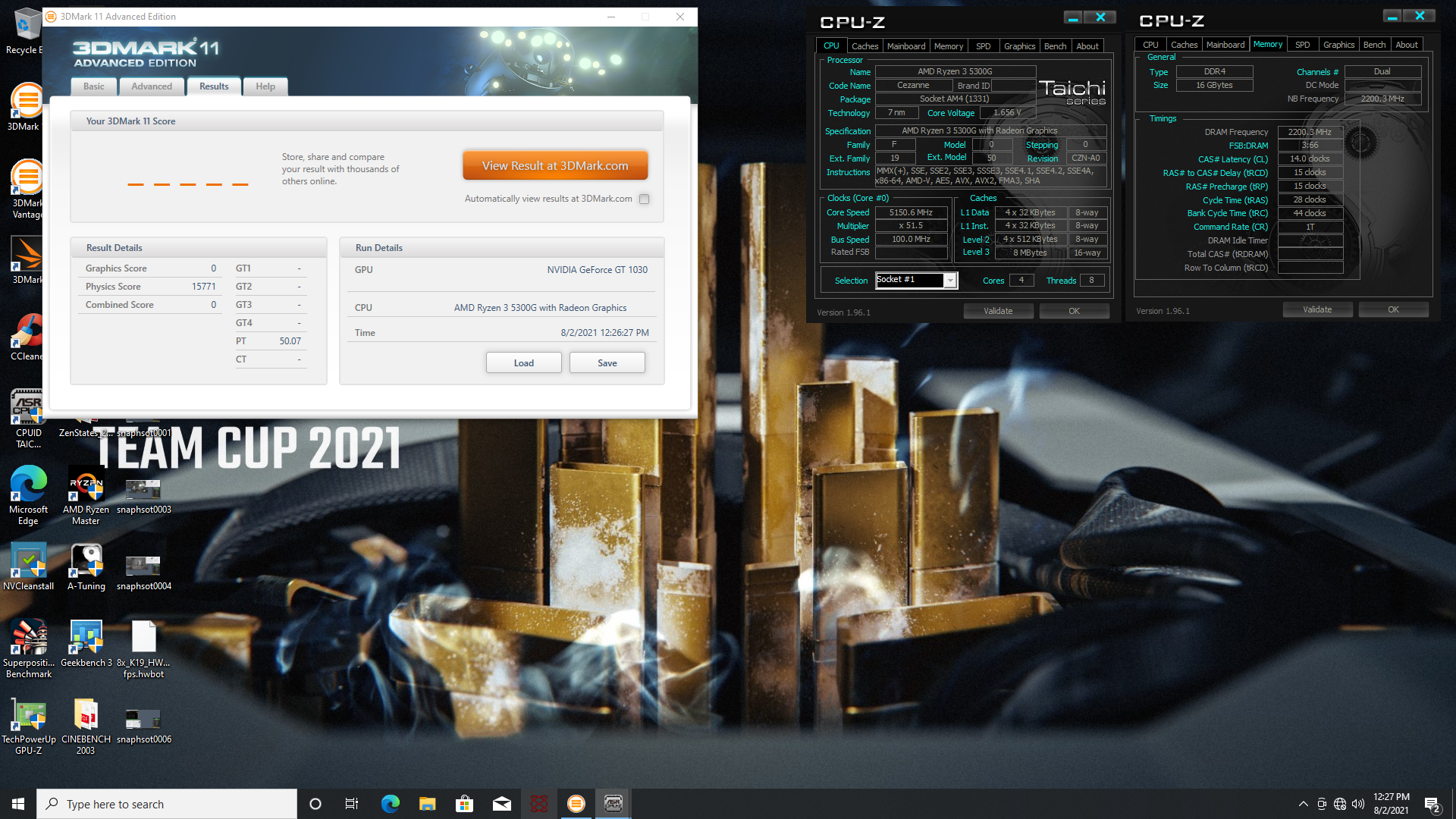This screenshot has width=1456, height=819.
Task: Open Task View on taskbar
Action: tap(352, 804)
